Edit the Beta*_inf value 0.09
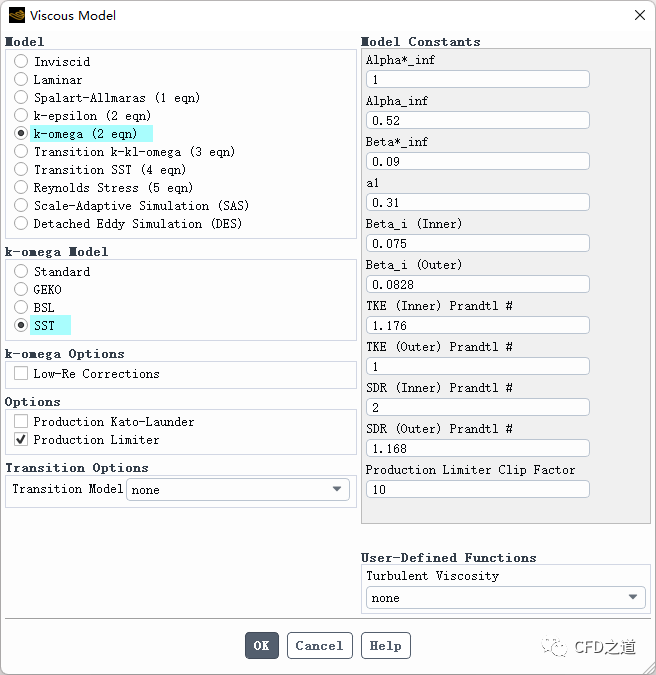This screenshot has width=656, height=675. point(477,161)
